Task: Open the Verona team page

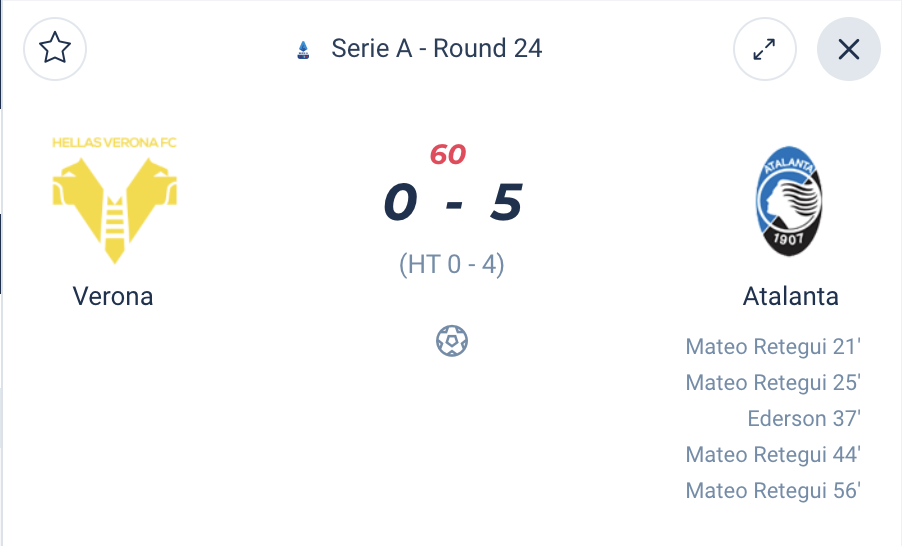Action: [x=113, y=296]
